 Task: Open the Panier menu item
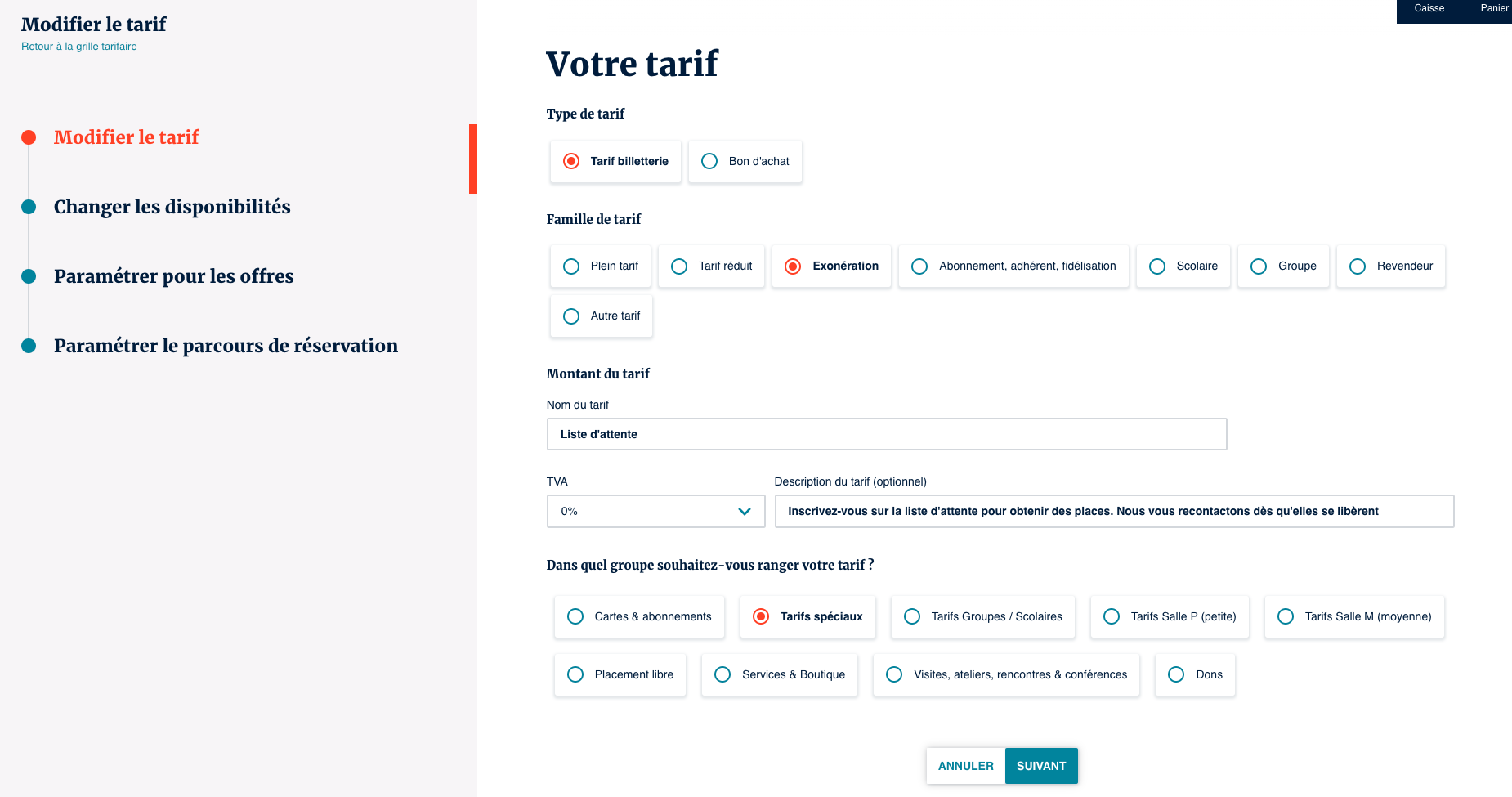pyautogui.click(x=1494, y=8)
